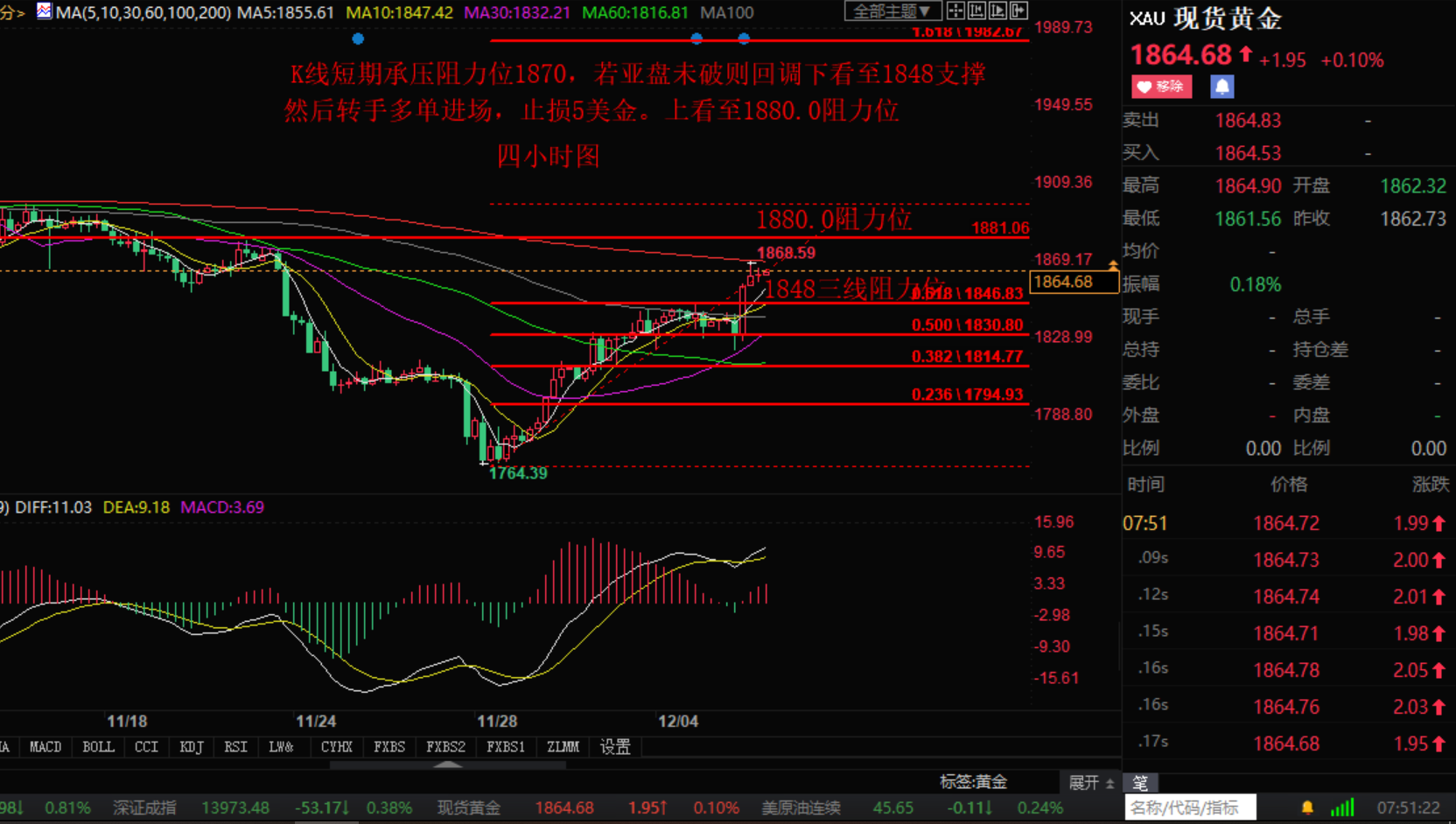This screenshot has height=824, width=1456.
Task: Click the fourth chart layout icon after 全部主题
Action: (x=1018, y=10)
